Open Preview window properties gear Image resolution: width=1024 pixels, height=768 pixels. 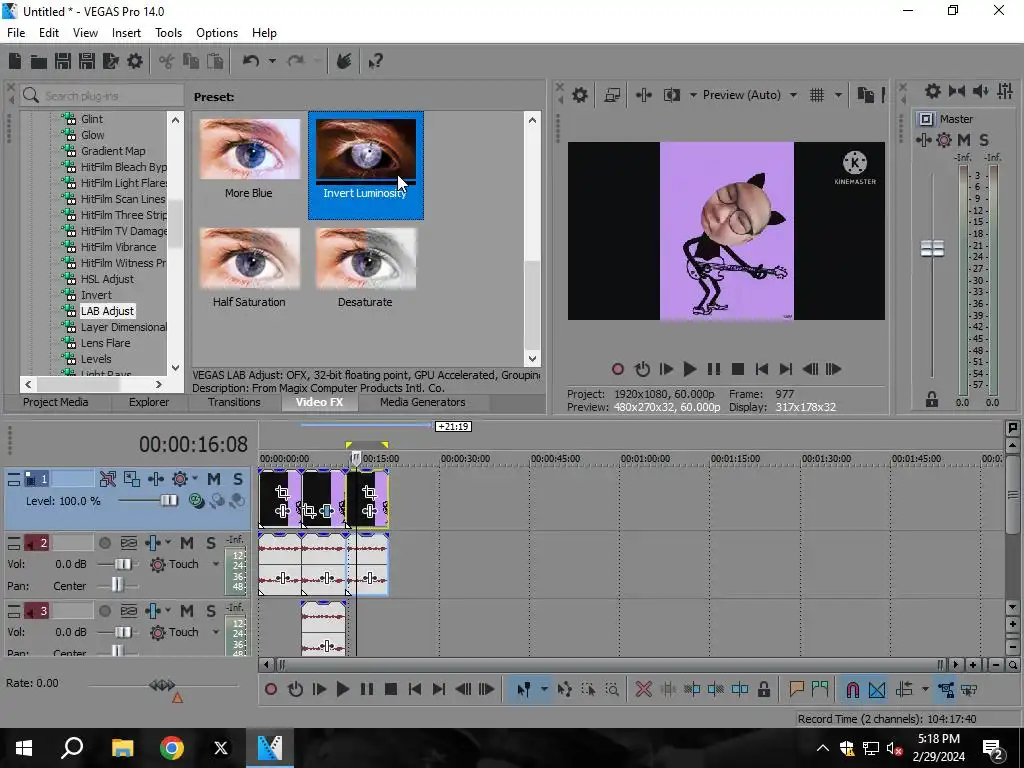(580, 95)
